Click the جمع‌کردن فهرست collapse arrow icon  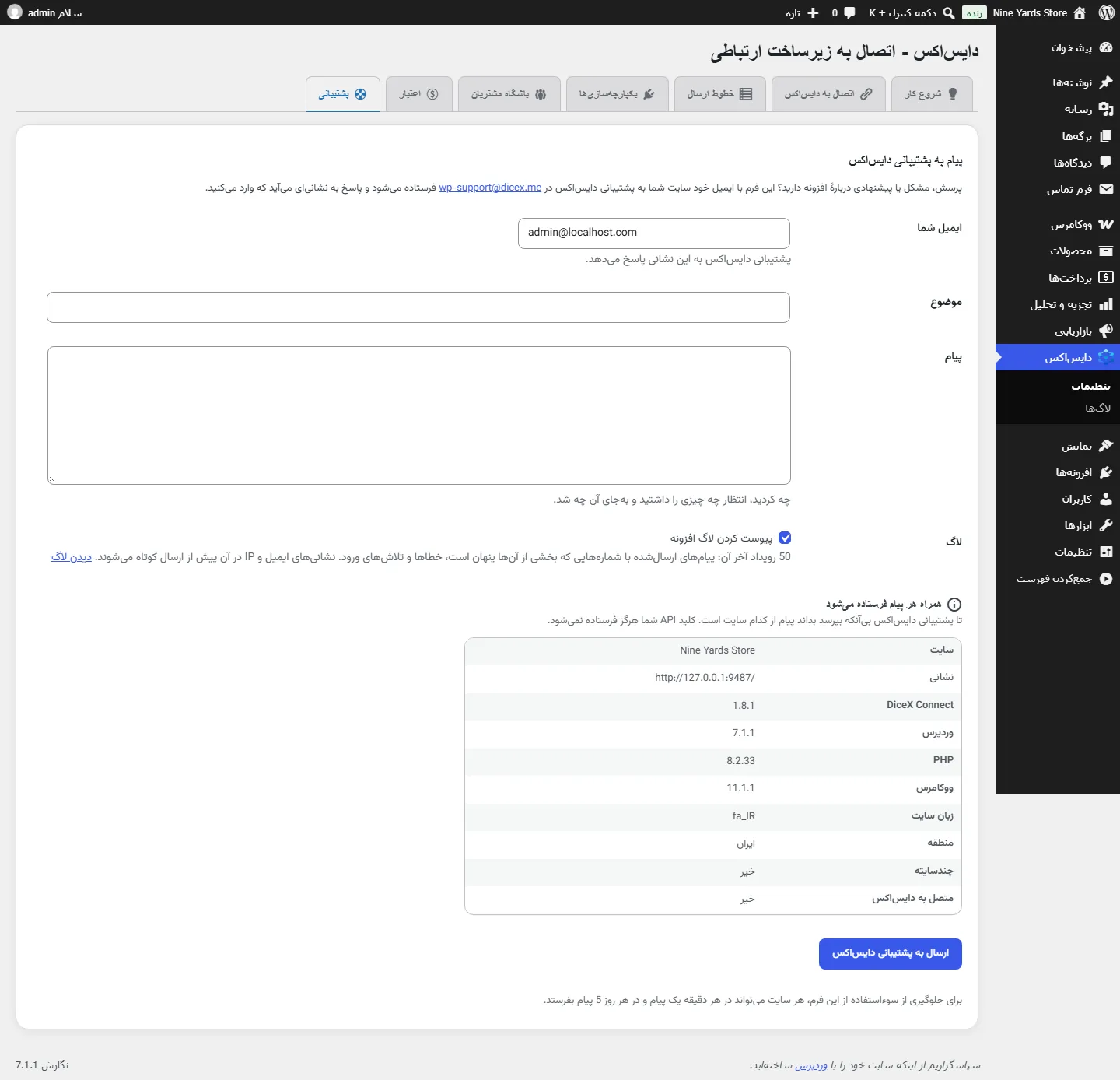(1106, 578)
